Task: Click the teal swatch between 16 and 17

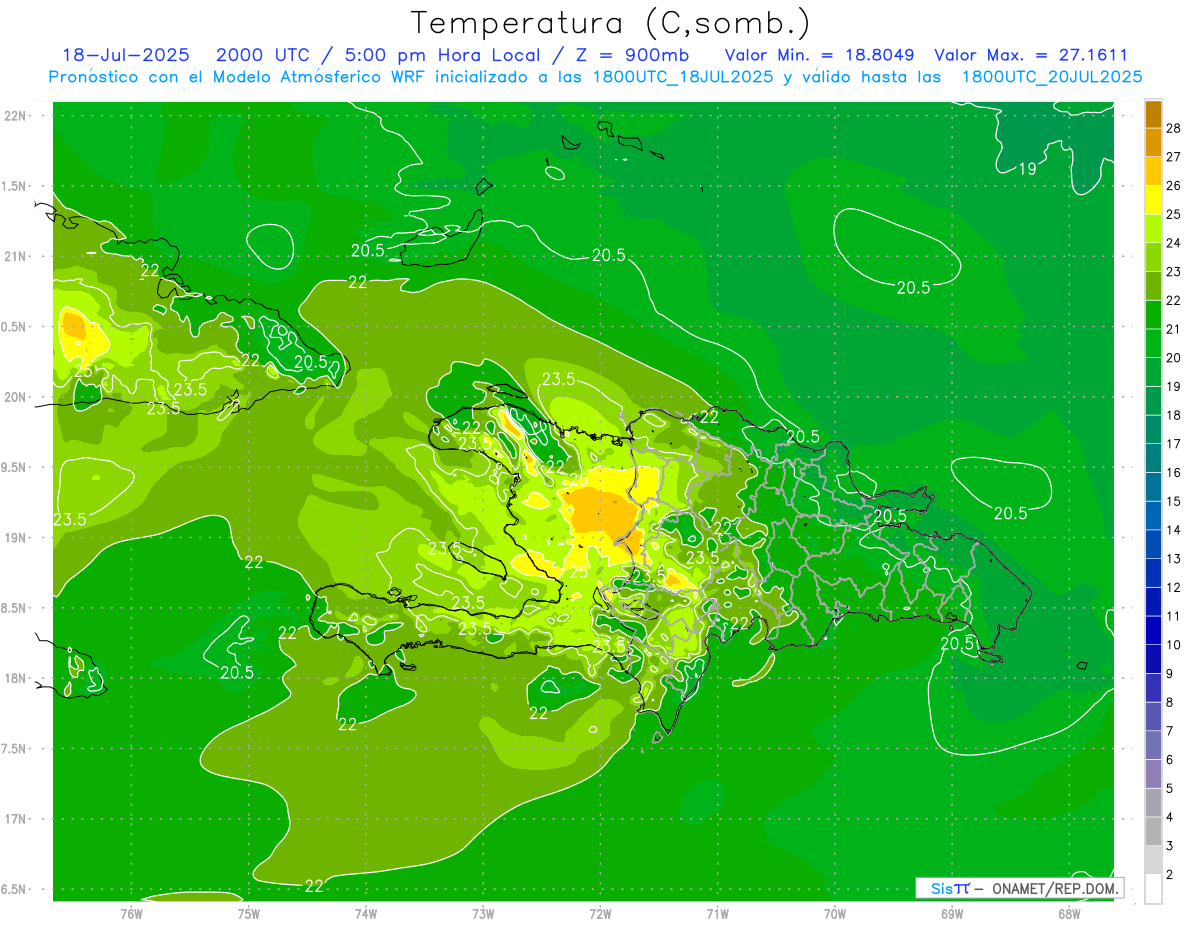Action: coord(1153,458)
